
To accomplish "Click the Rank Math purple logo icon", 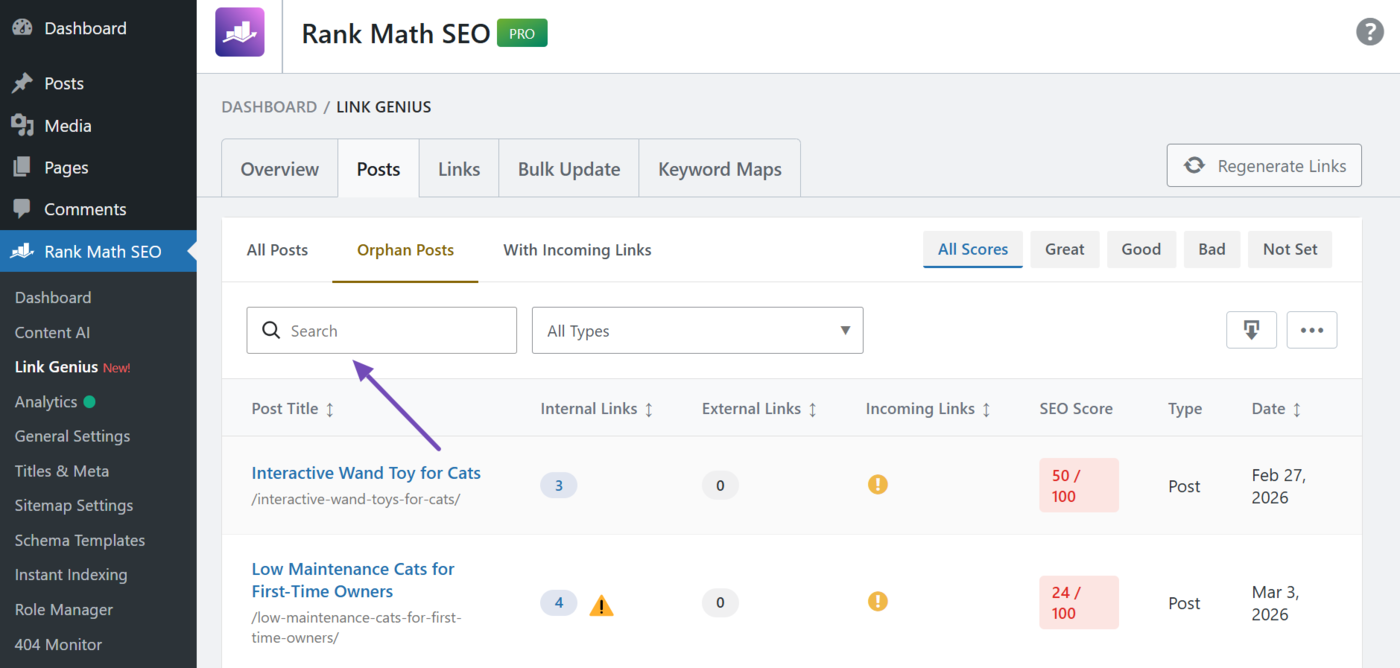I will [240, 32].
